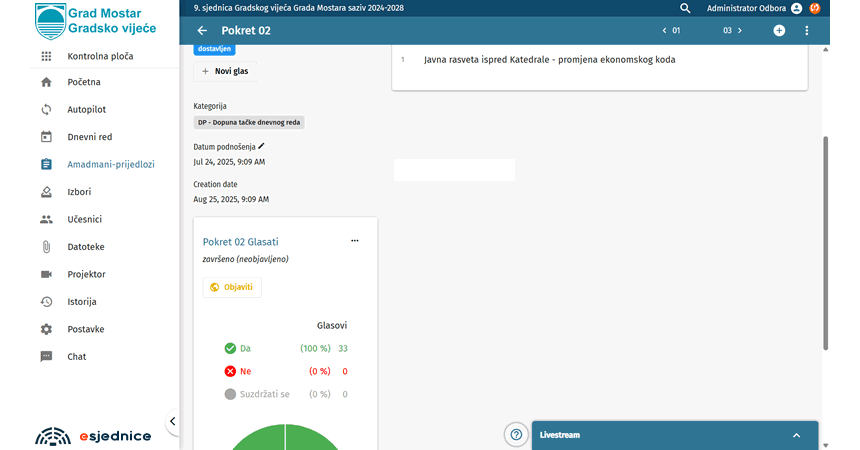Click the green pie chart vote segment
This screenshot has height=450, width=860.
click(x=285, y=438)
